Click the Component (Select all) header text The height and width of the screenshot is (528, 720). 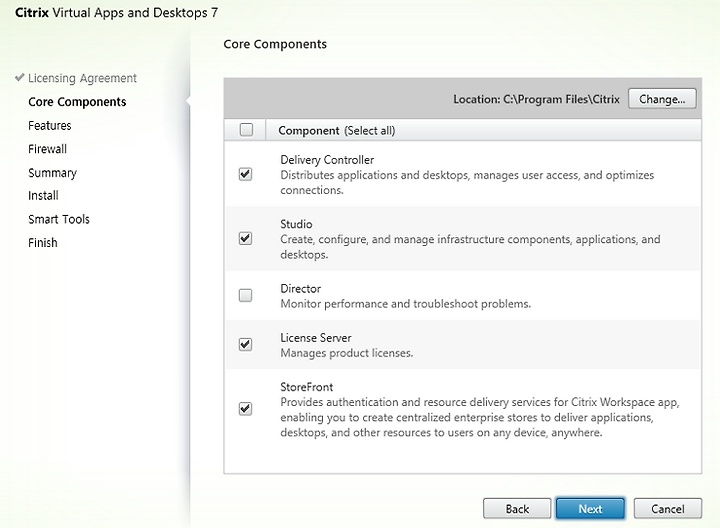pos(337,131)
